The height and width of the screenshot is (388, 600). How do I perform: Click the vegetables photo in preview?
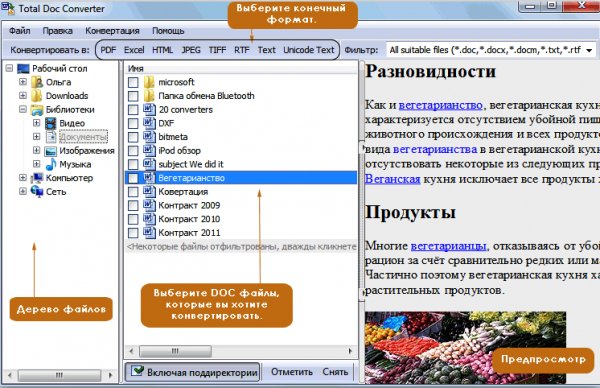tap(465, 347)
